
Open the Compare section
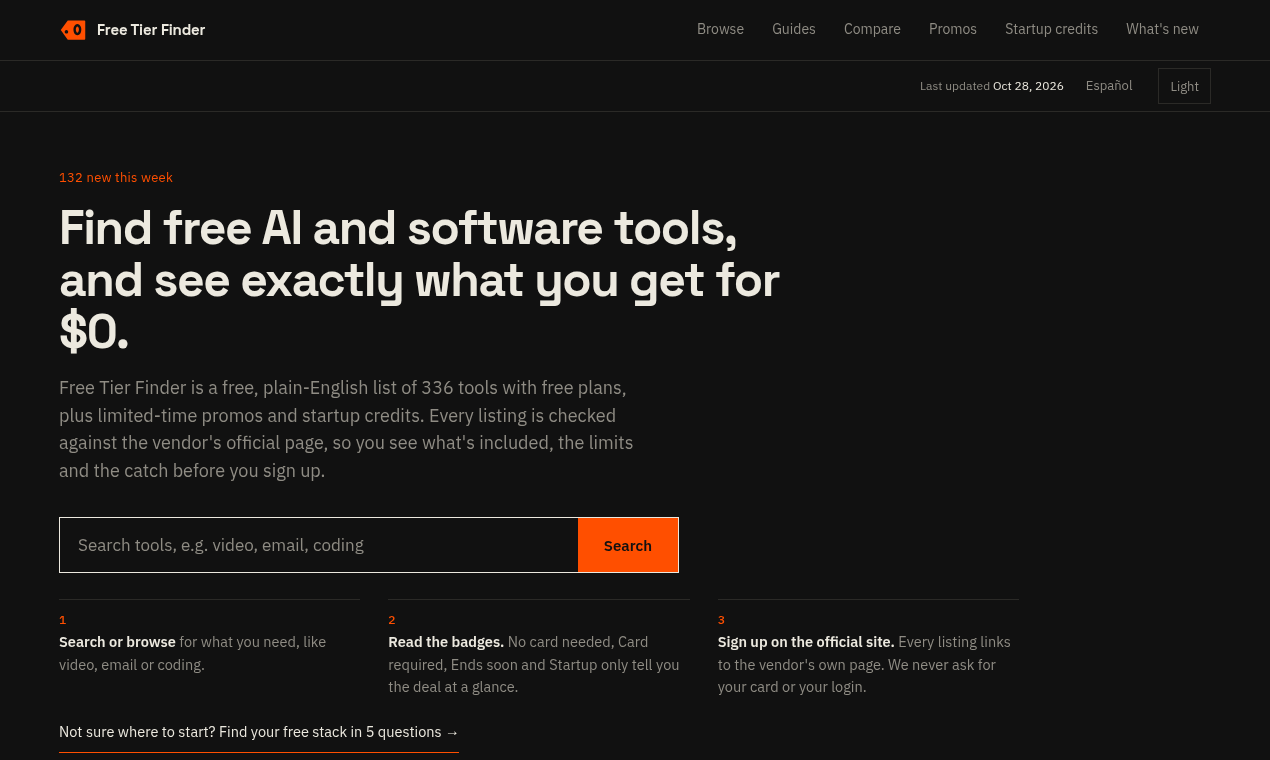(872, 29)
